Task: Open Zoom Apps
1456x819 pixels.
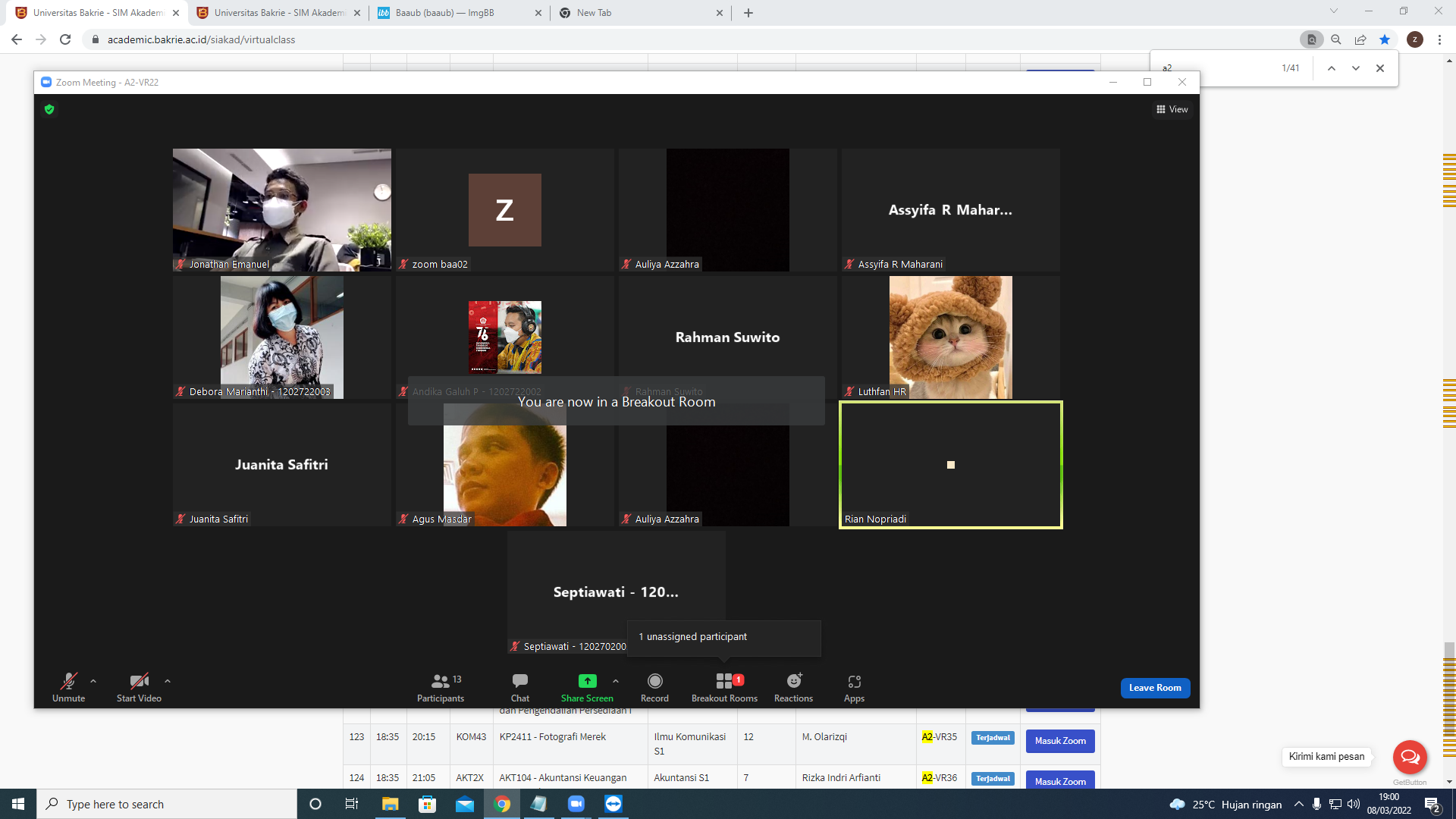Action: coord(855,687)
